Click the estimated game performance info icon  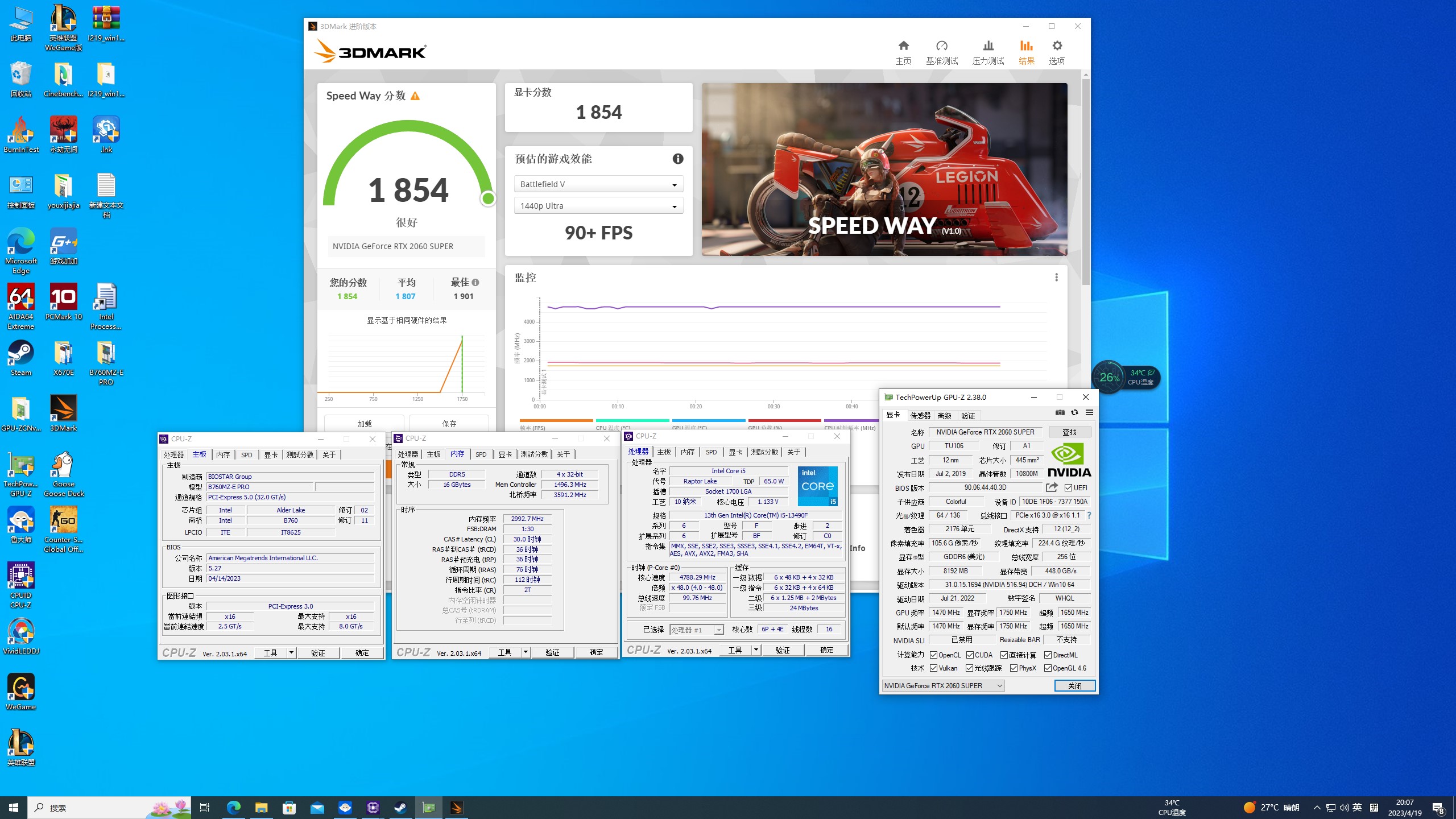click(677, 159)
